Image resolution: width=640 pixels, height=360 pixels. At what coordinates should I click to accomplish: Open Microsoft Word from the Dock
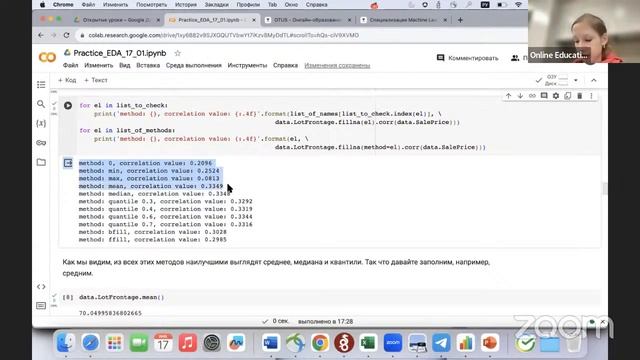coord(271,343)
